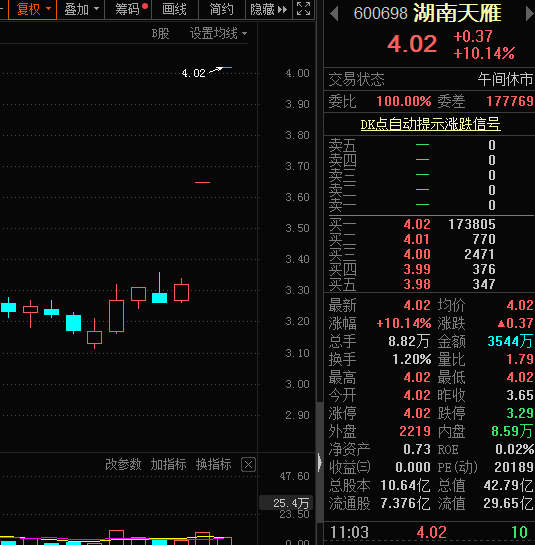Click 换指标 to switch indicator
This screenshot has width=535, height=545.
(213, 464)
